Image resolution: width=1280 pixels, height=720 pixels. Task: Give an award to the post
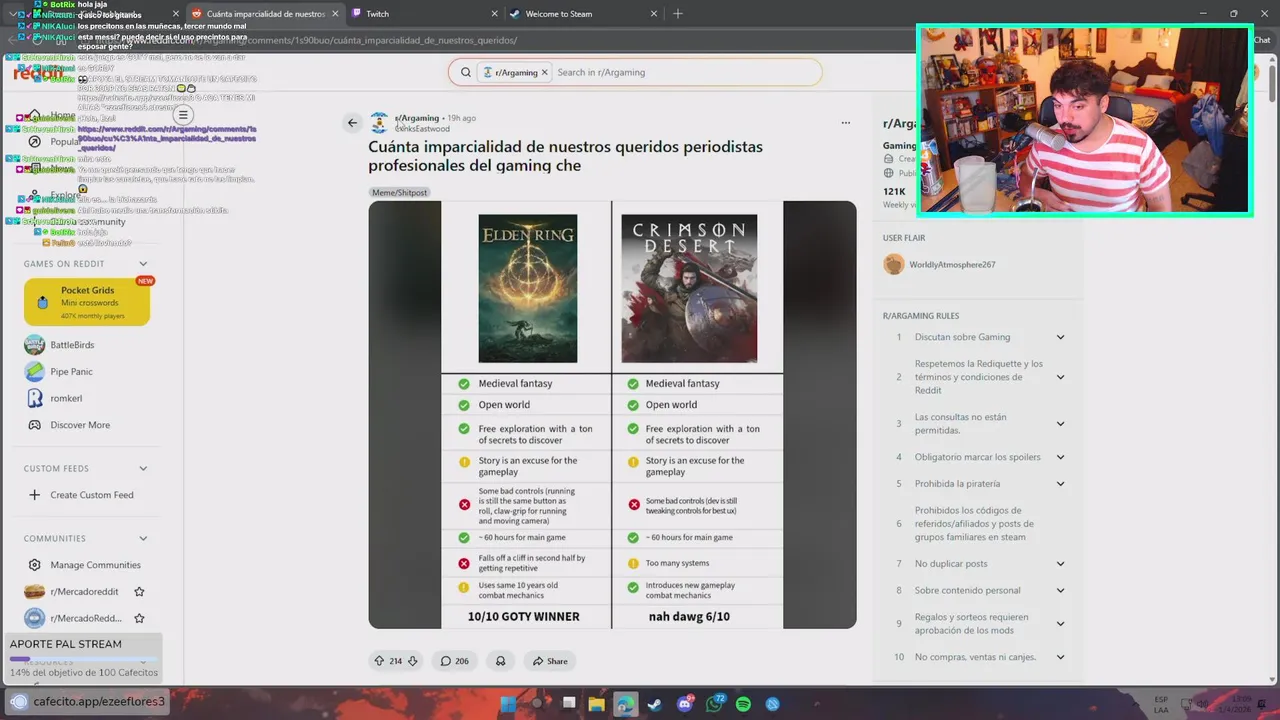pos(501,661)
